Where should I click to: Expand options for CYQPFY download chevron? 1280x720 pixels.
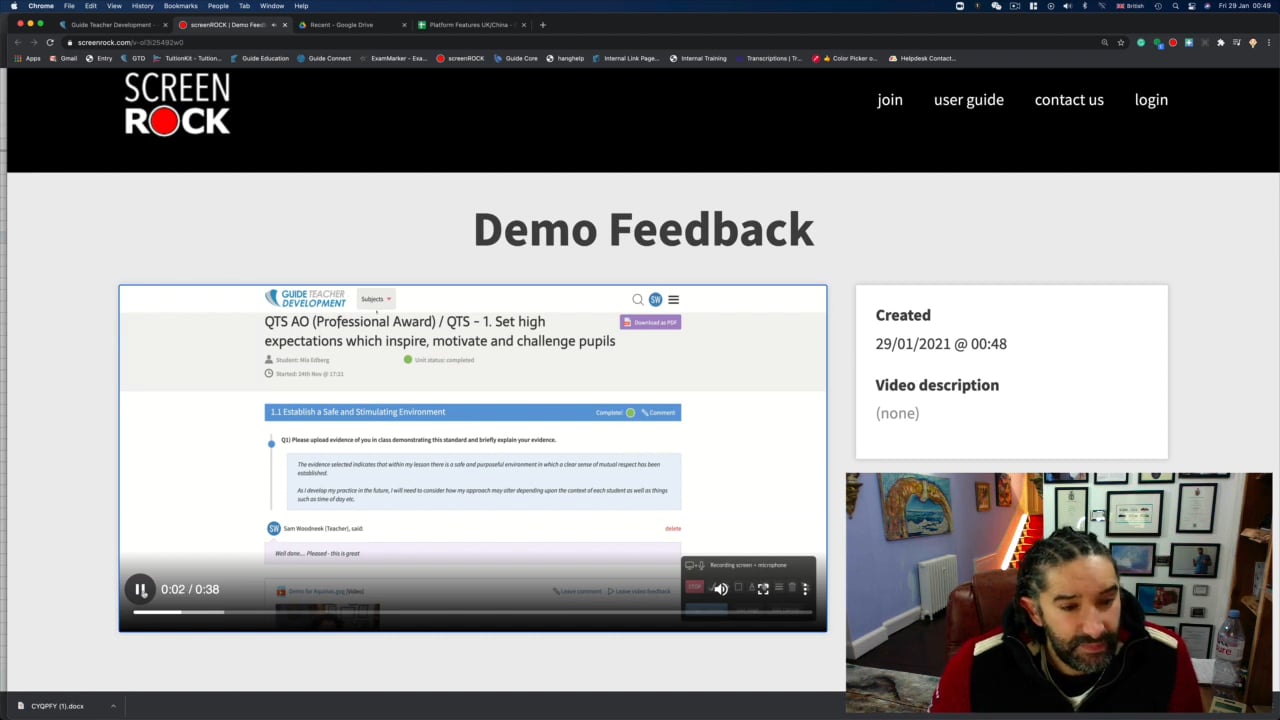click(113, 706)
